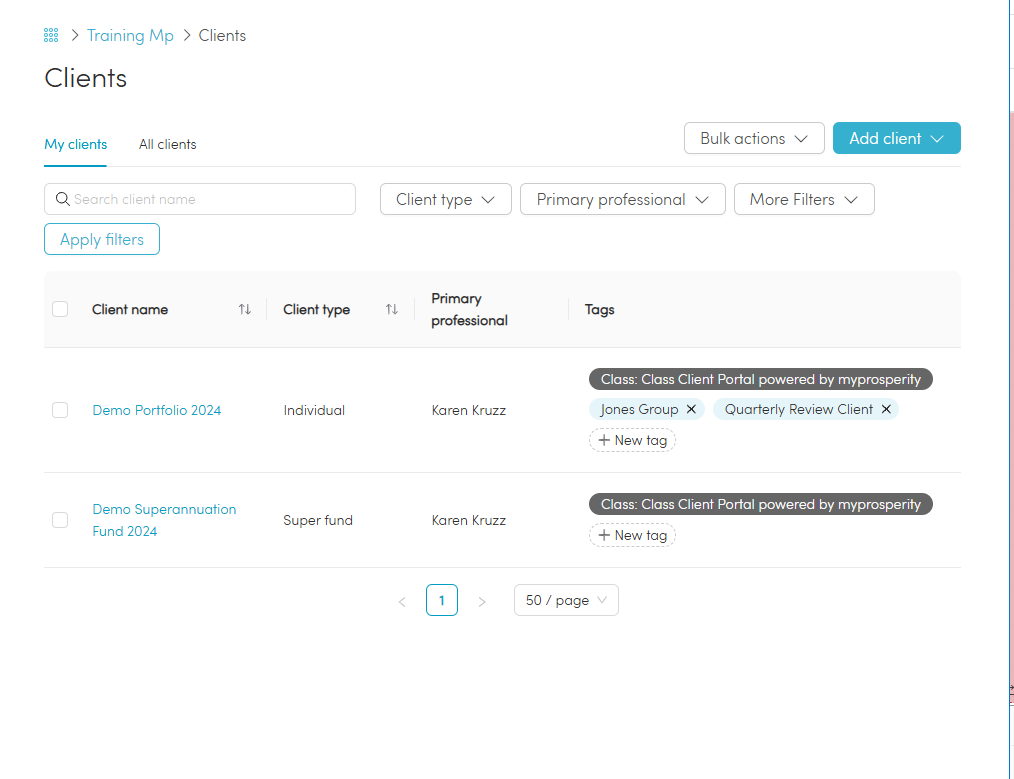Open the apps grid icon in breadcrumb
This screenshot has height=779, width=1014.
(x=51, y=35)
